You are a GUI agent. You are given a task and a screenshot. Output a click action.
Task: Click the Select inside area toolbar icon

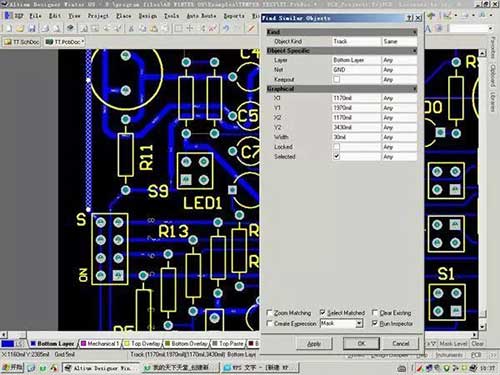point(178,29)
